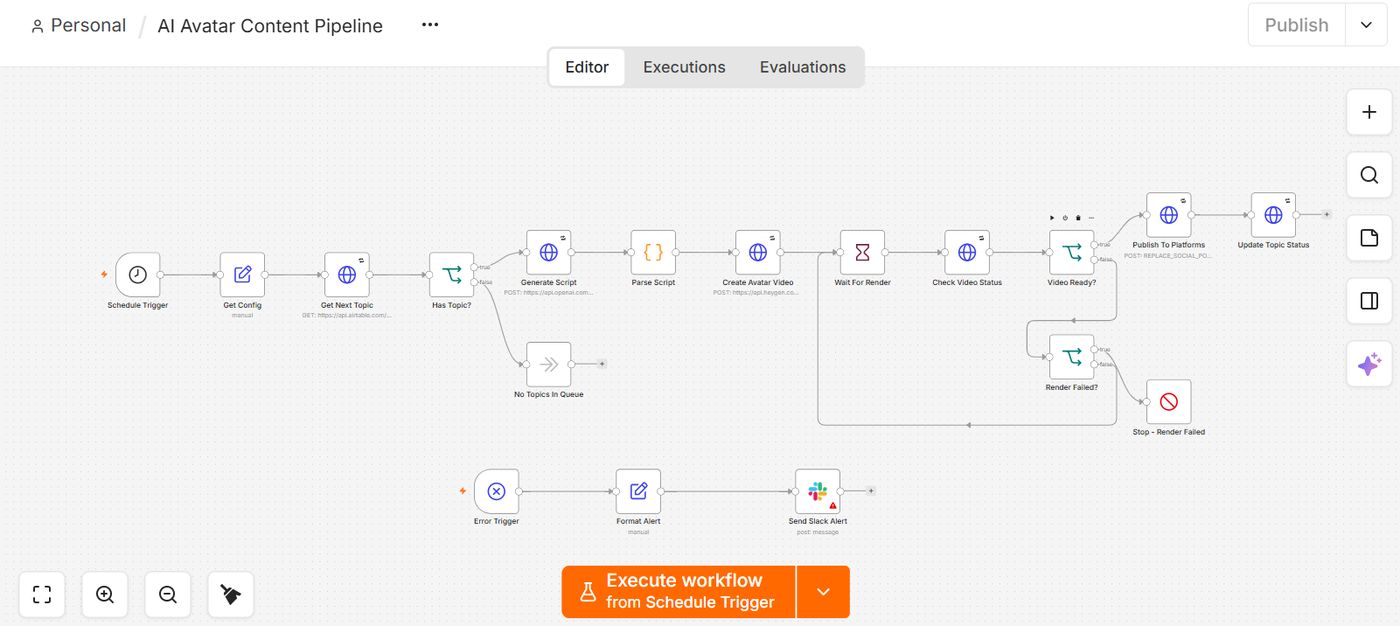Screen dimensions: 1400x626
Task: Click the warning triangle on Send Slack Alert
Action: [833, 506]
